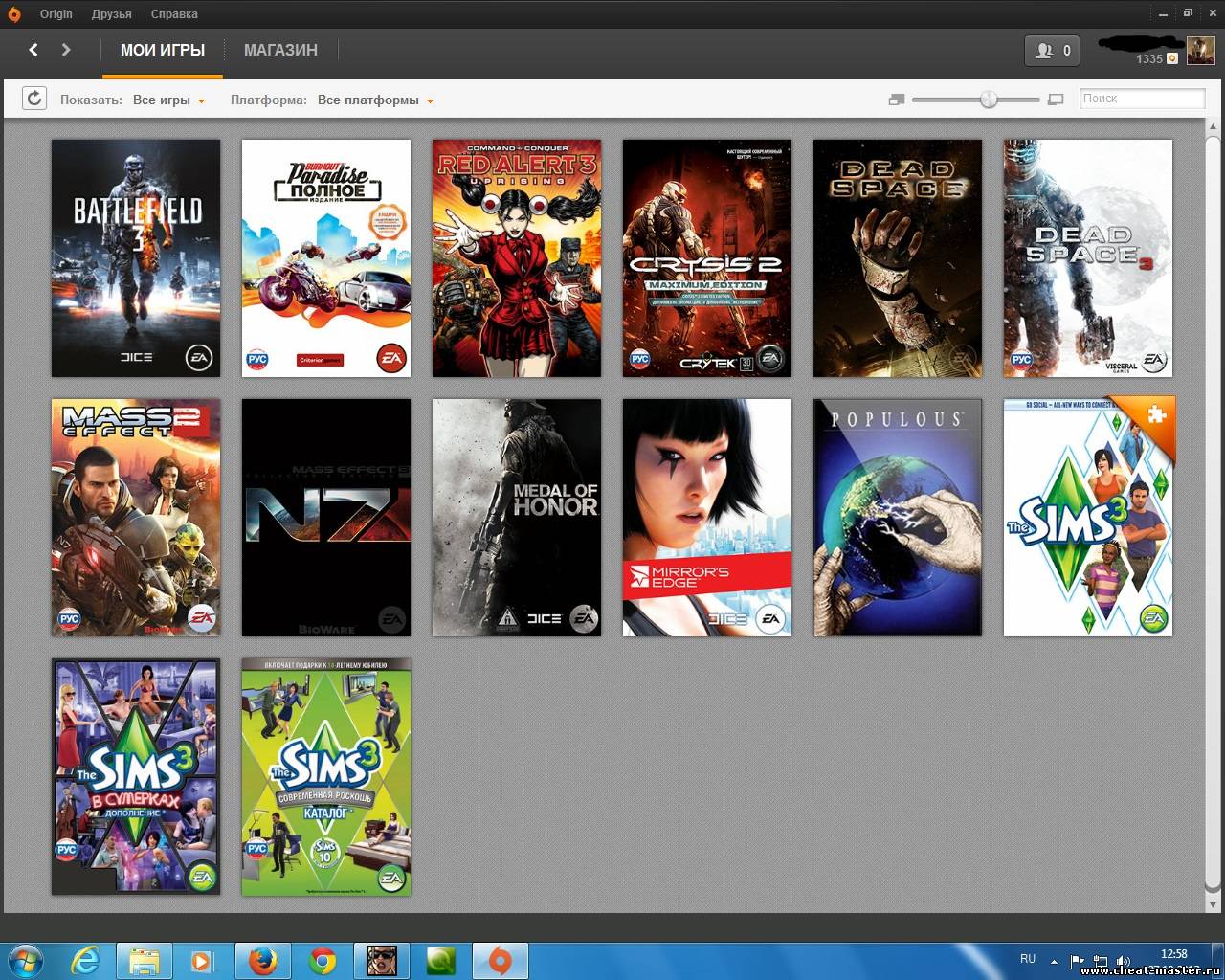Open the friends list counter button

1052,51
